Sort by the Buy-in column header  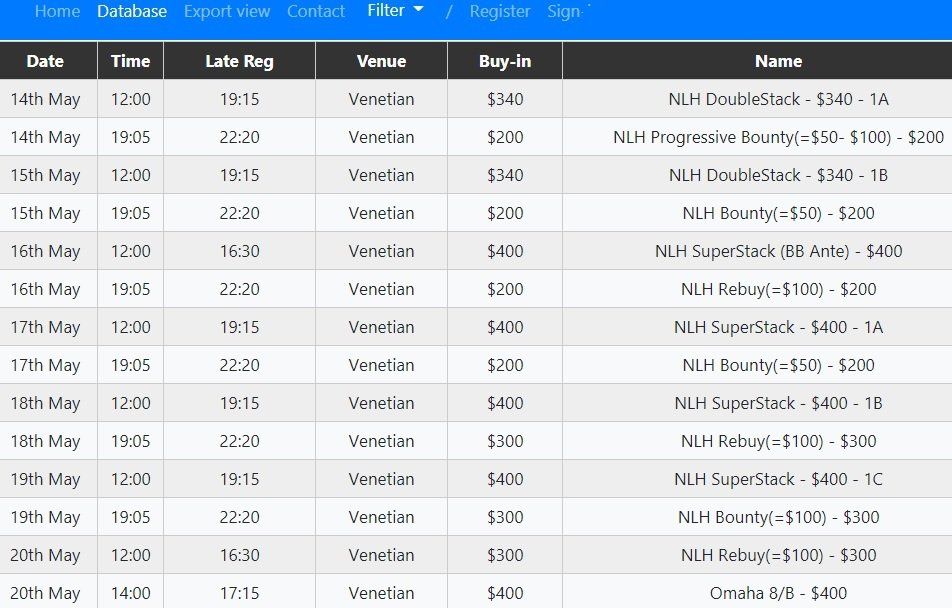point(505,61)
